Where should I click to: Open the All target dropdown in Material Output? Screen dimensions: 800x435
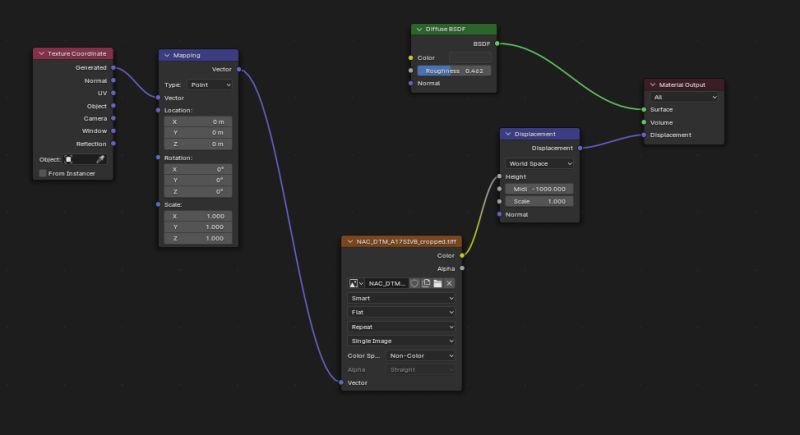[684, 97]
